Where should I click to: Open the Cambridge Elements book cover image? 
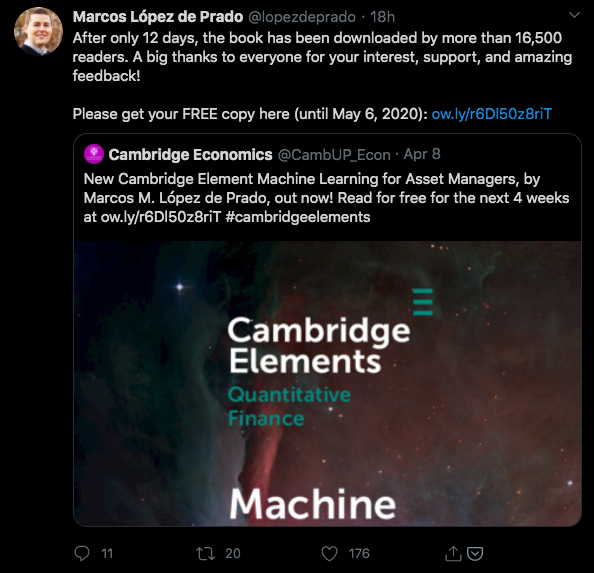tap(327, 383)
